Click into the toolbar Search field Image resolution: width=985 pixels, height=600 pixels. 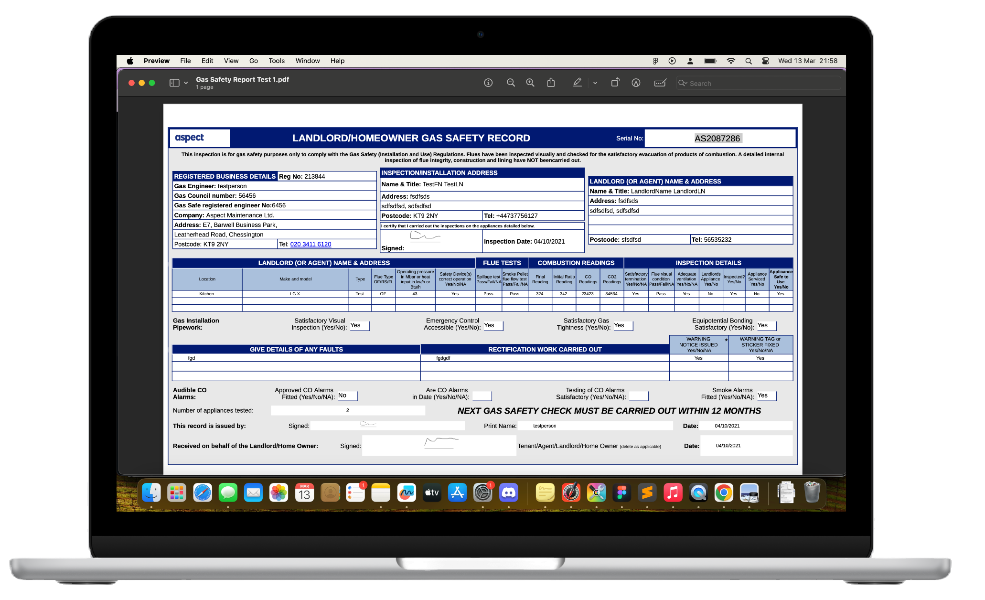(757, 83)
